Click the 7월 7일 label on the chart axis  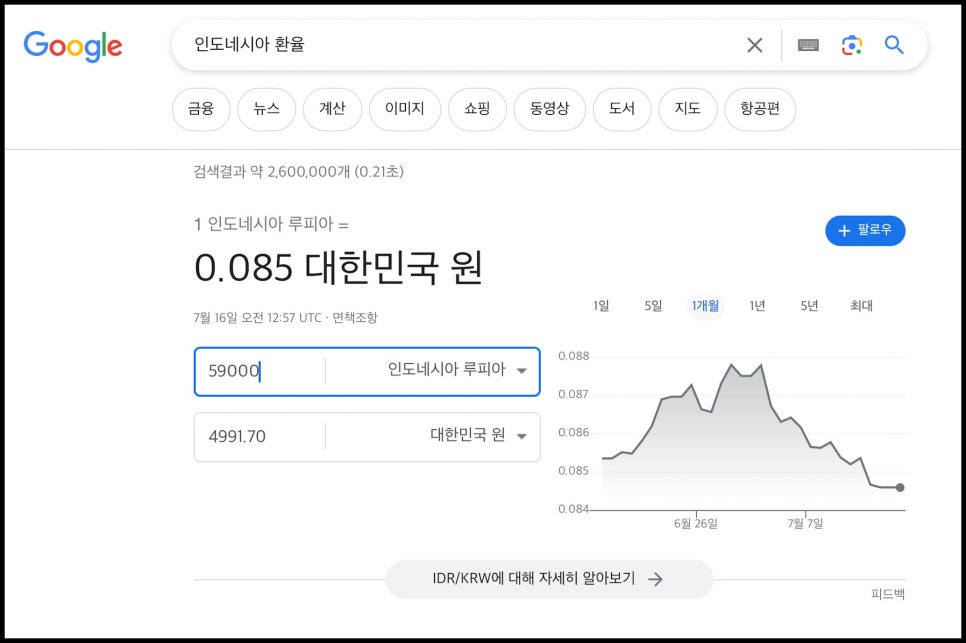tap(805, 524)
